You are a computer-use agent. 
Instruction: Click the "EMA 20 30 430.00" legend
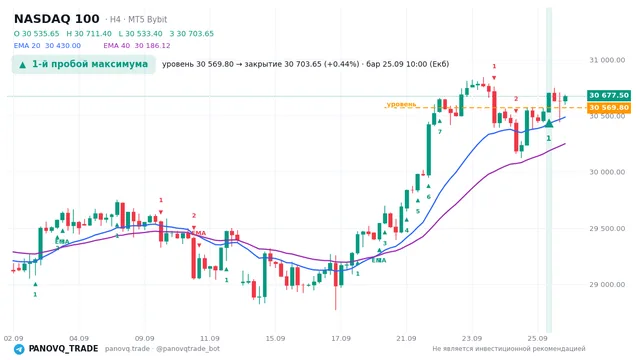(47, 46)
